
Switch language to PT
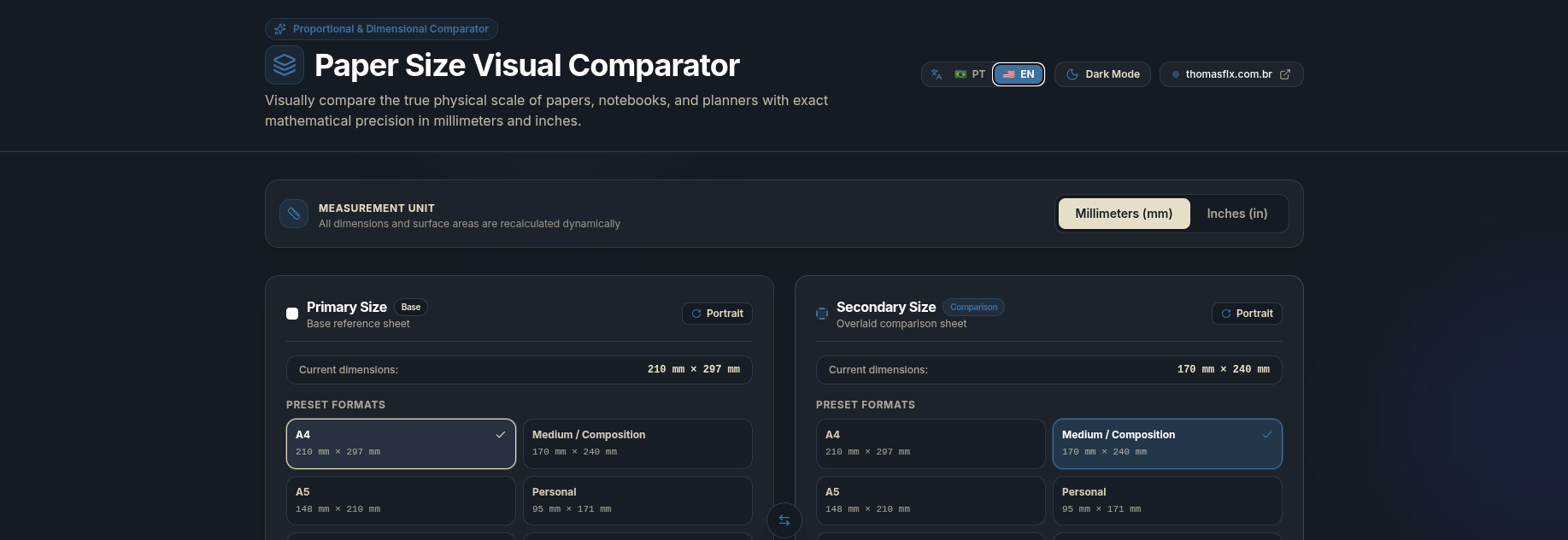click(x=970, y=74)
